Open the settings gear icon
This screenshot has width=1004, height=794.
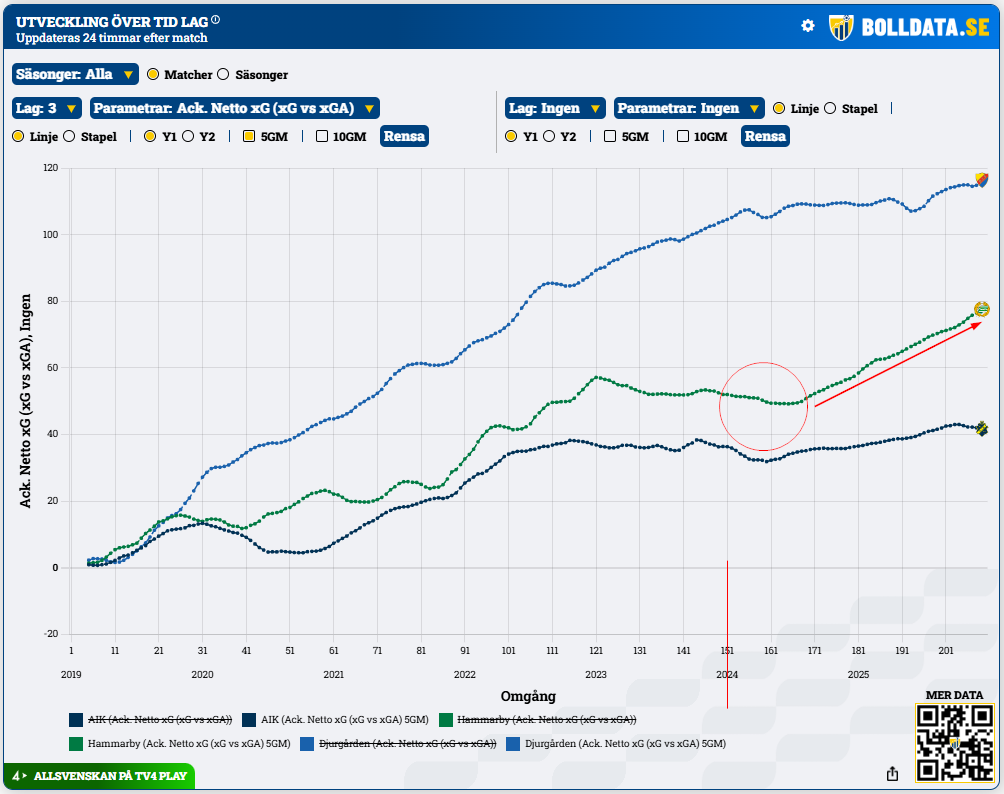[808, 26]
